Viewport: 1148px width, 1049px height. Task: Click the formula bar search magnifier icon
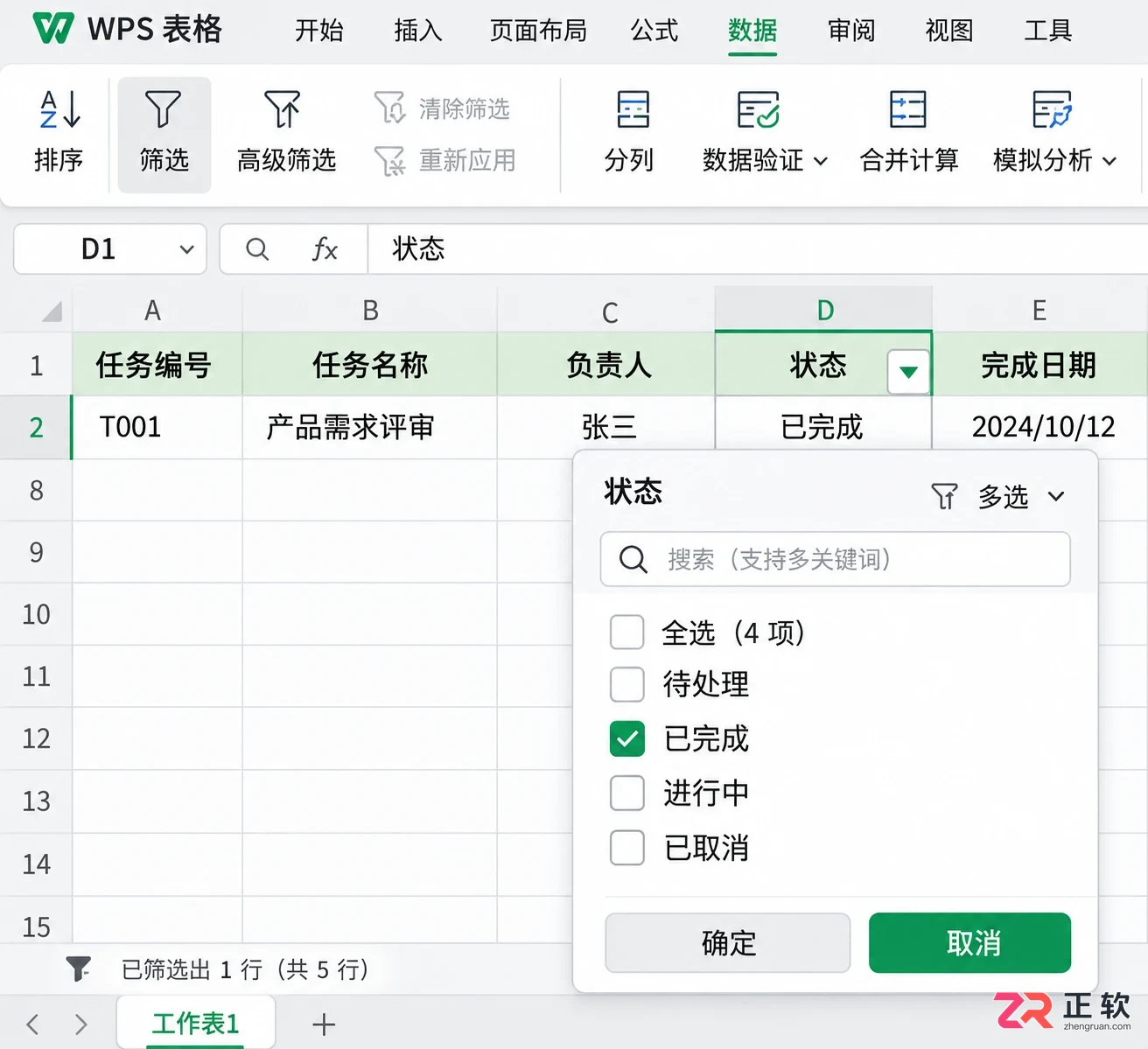coord(257,249)
